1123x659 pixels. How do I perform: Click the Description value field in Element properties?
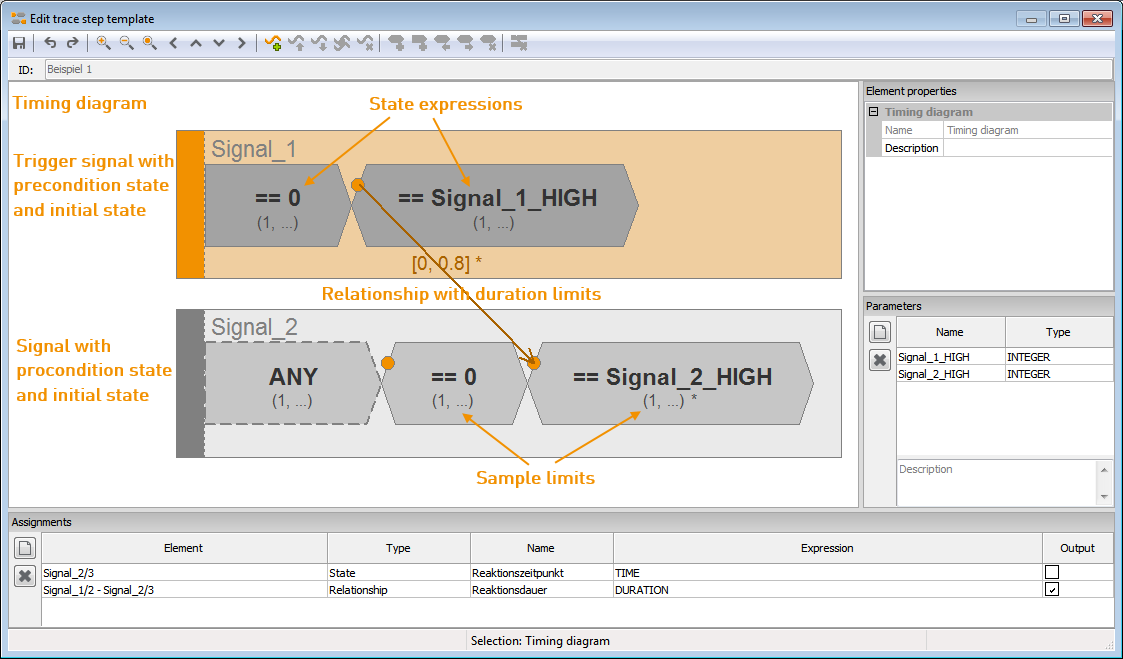(x=1028, y=148)
